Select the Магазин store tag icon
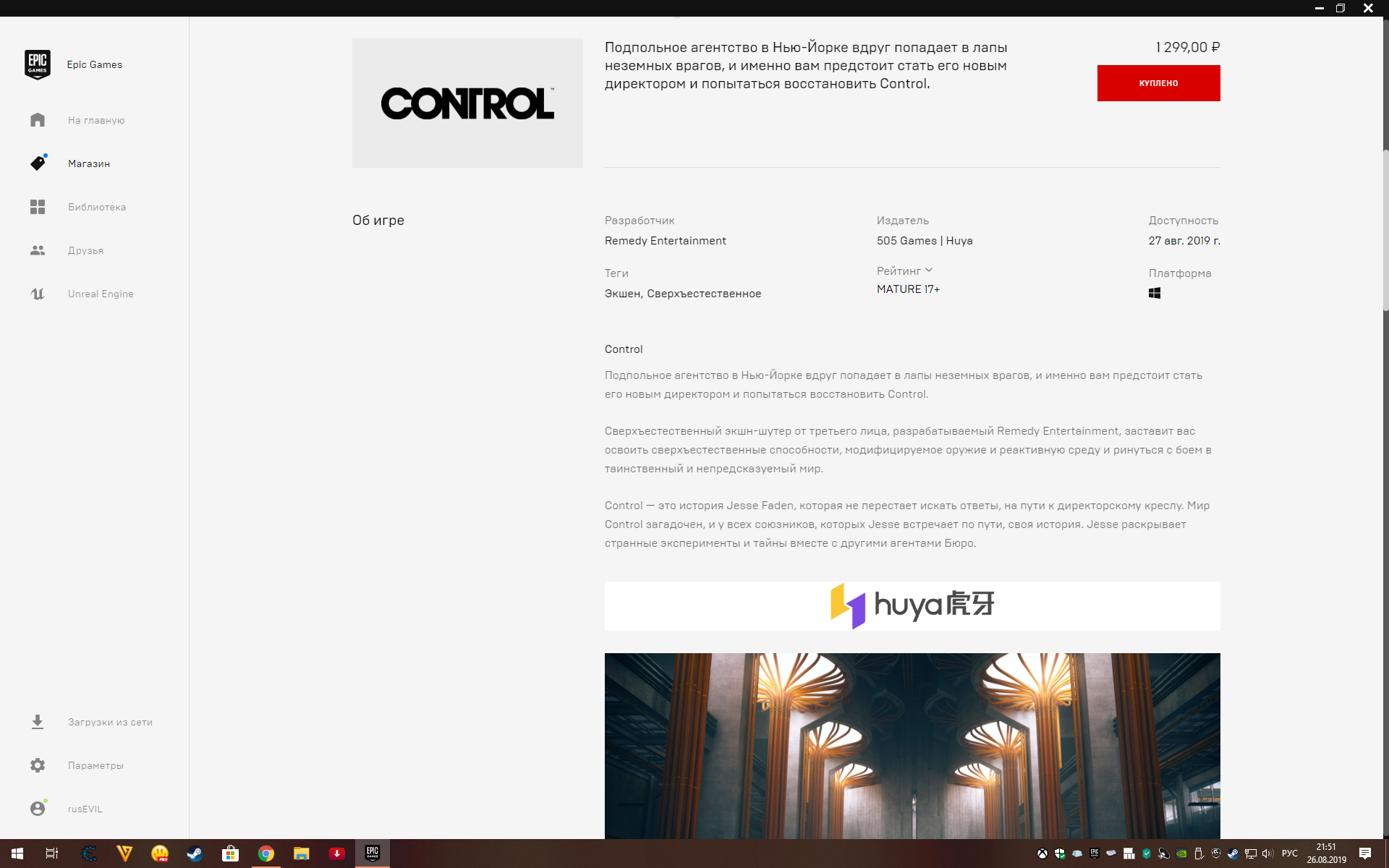The image size is (1389, 868). pyautogui.click(x=38, y=163)
